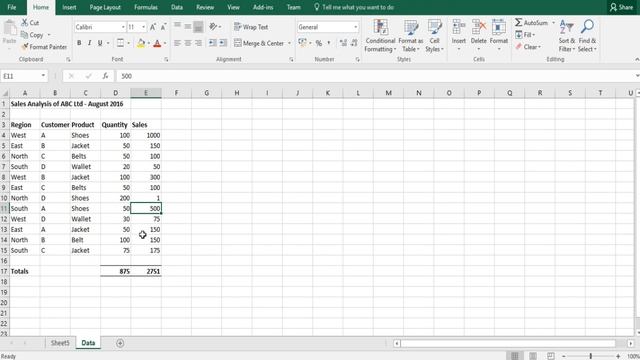Screen dimensions: 640x360
Task: Open the Format cells menu icon
Action: click(x=499, y=28)
